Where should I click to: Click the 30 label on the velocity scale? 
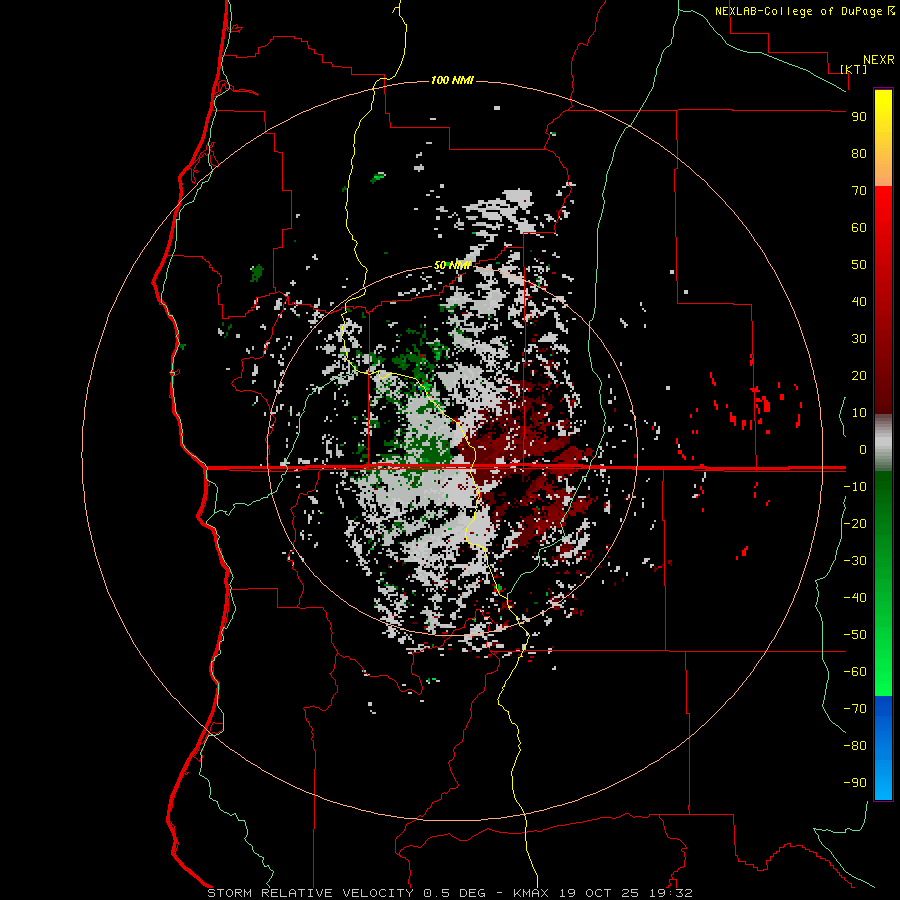(x=859, y=339)
